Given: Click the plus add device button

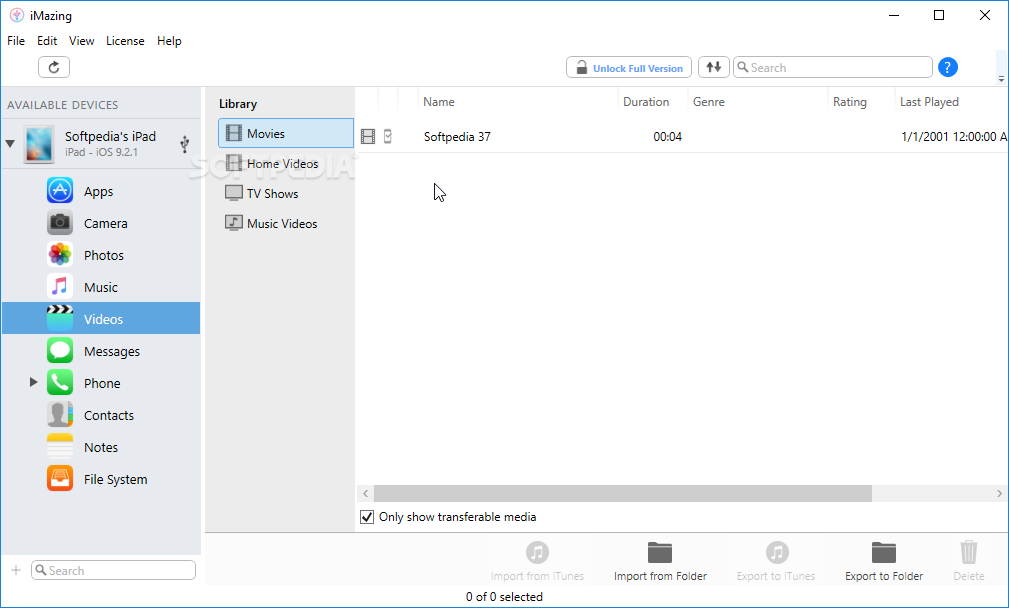Looking at the screenshot, I should (16, 570).
